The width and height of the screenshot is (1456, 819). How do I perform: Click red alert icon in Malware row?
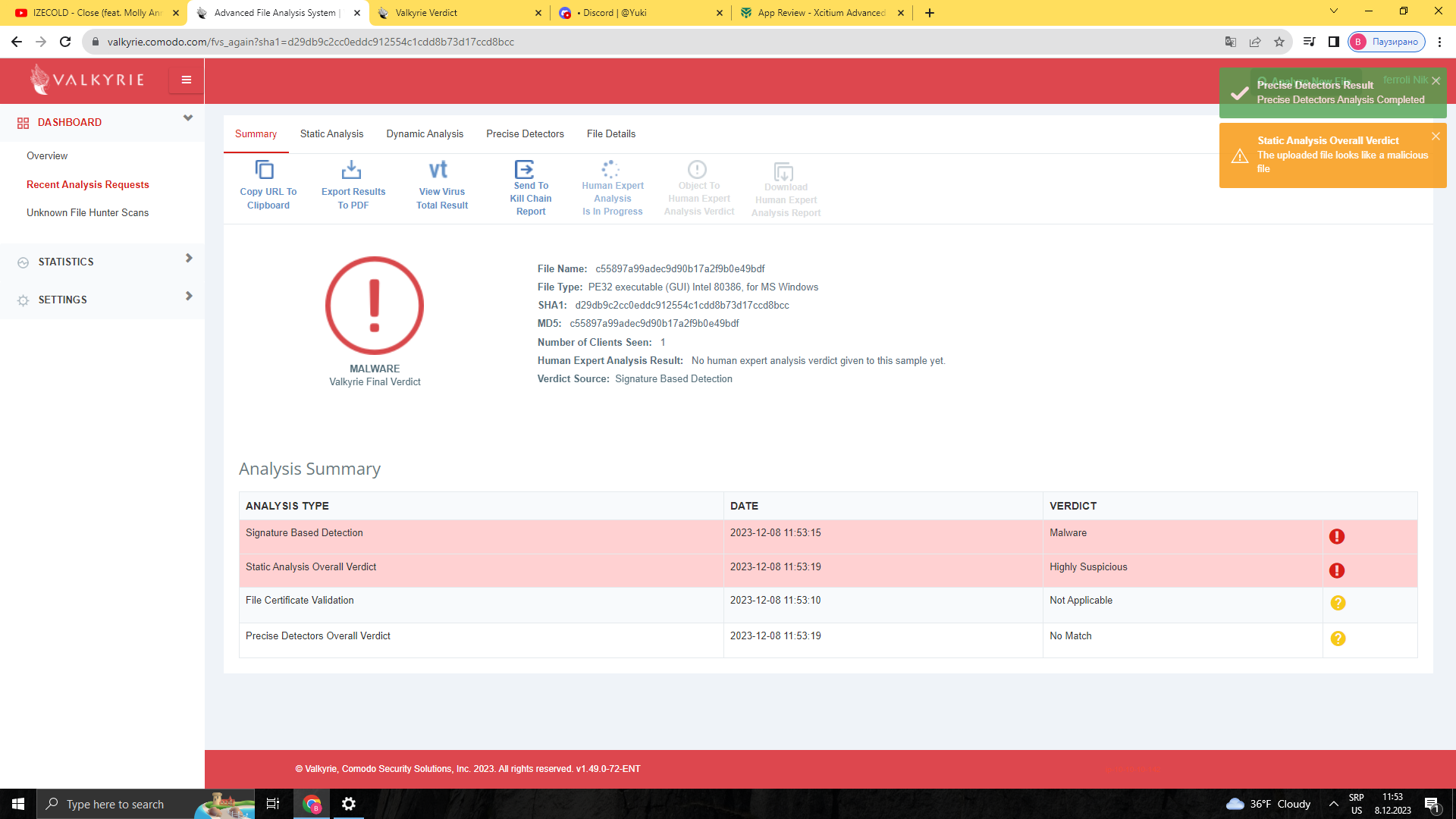(1337, 537)
